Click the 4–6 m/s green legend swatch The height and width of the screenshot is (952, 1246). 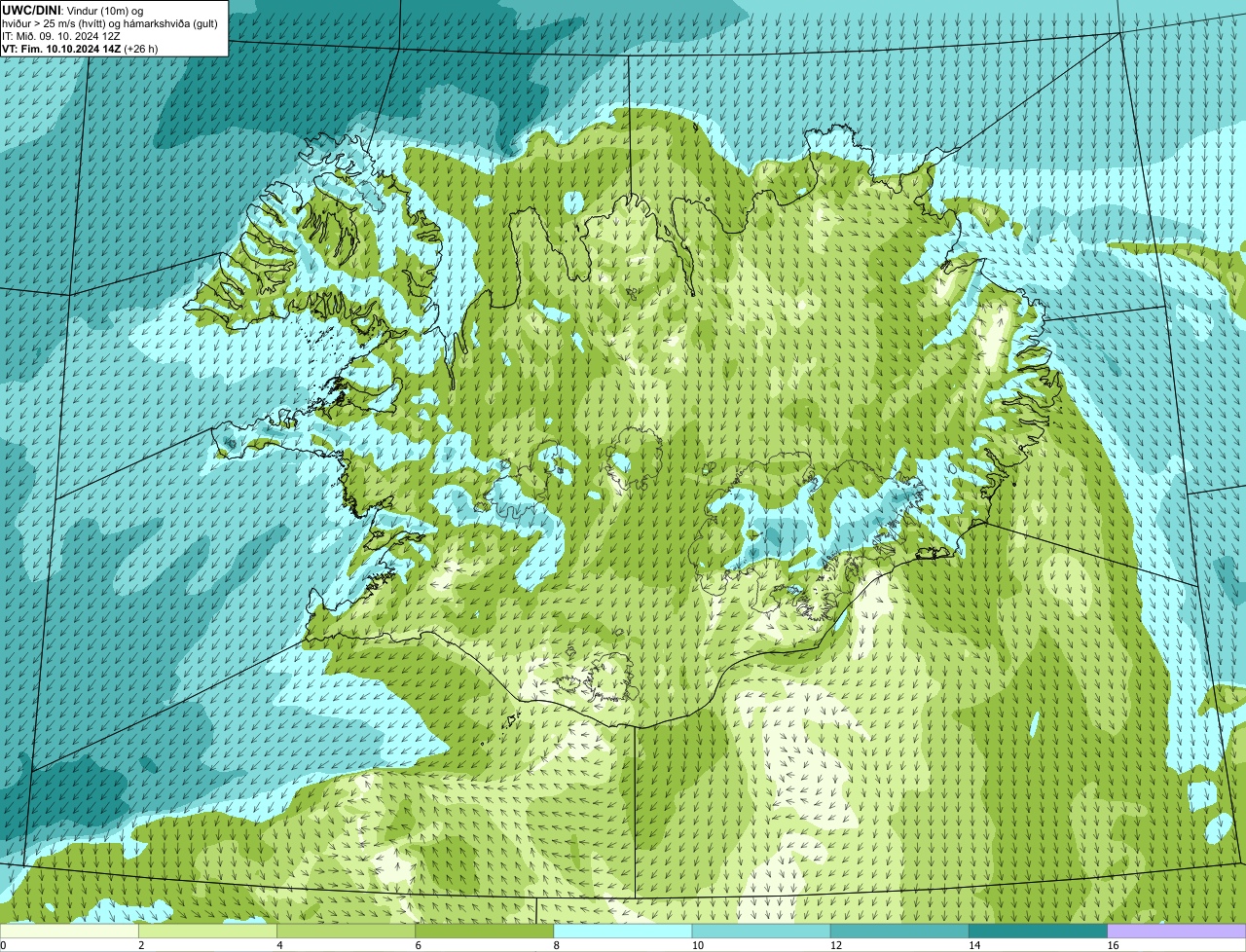(x=348, y=931)
